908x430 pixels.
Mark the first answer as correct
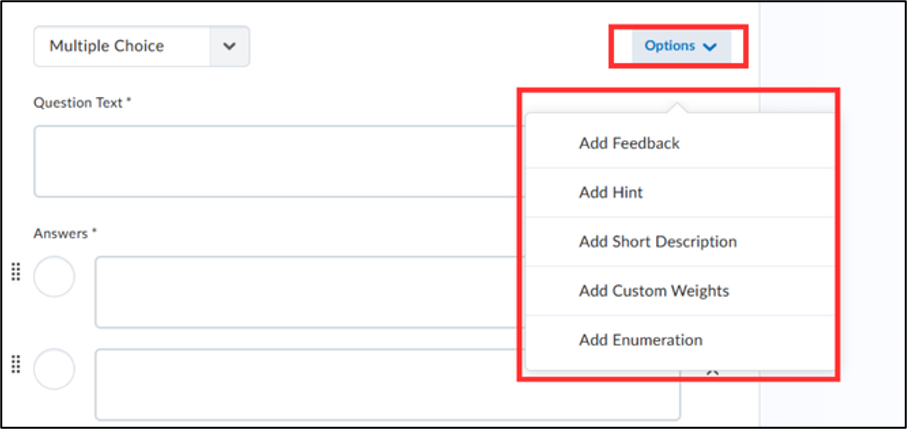54,277
